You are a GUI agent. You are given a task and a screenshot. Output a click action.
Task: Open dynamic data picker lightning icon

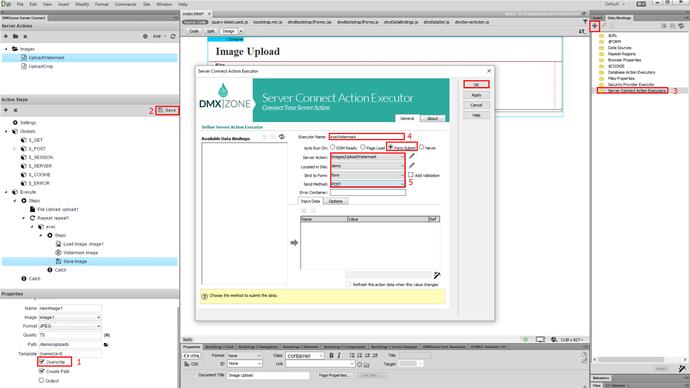click(437, 275)
